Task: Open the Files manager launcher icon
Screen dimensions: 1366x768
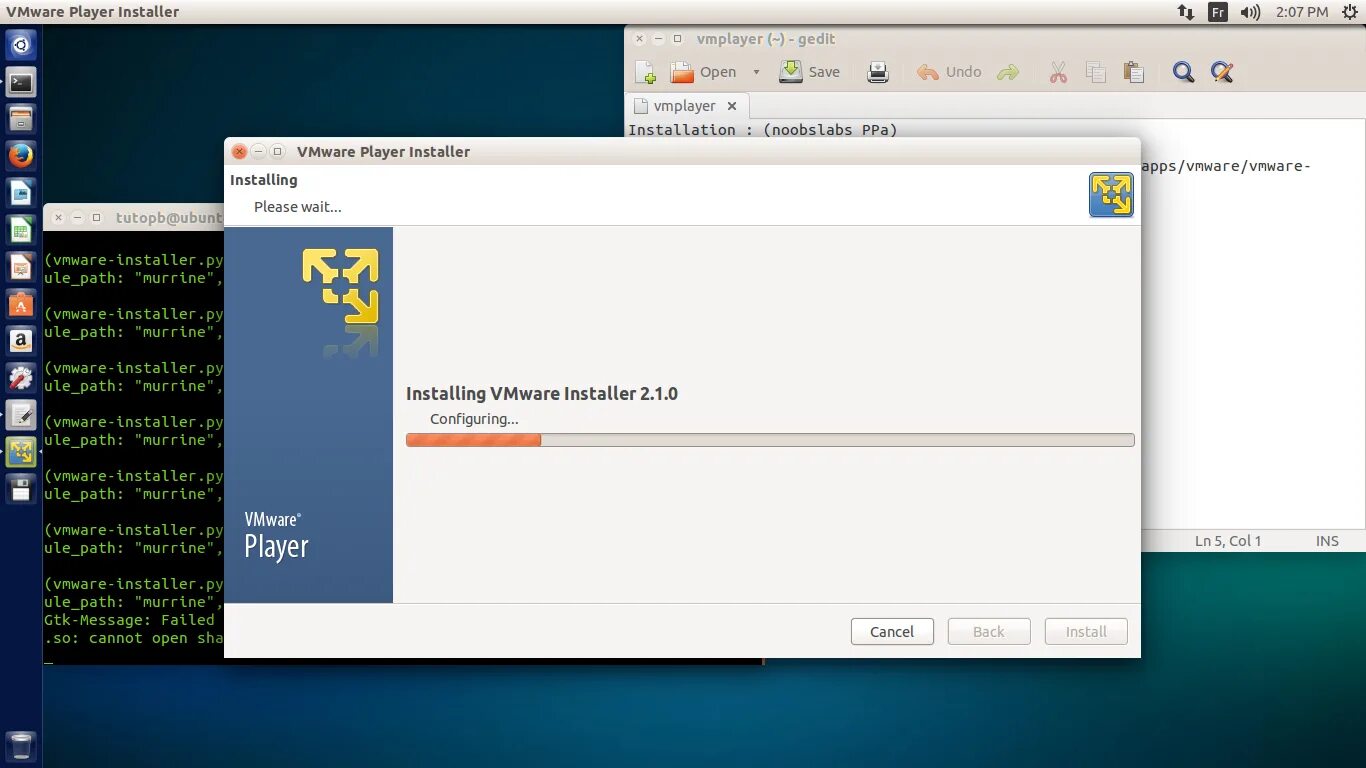Action: pyautogui.click(x=21, y=119)
